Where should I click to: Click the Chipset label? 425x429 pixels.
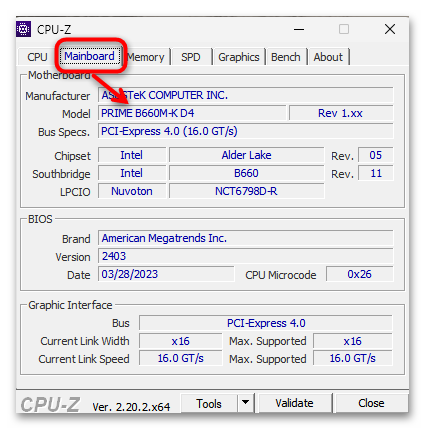[x=72, y=156]
